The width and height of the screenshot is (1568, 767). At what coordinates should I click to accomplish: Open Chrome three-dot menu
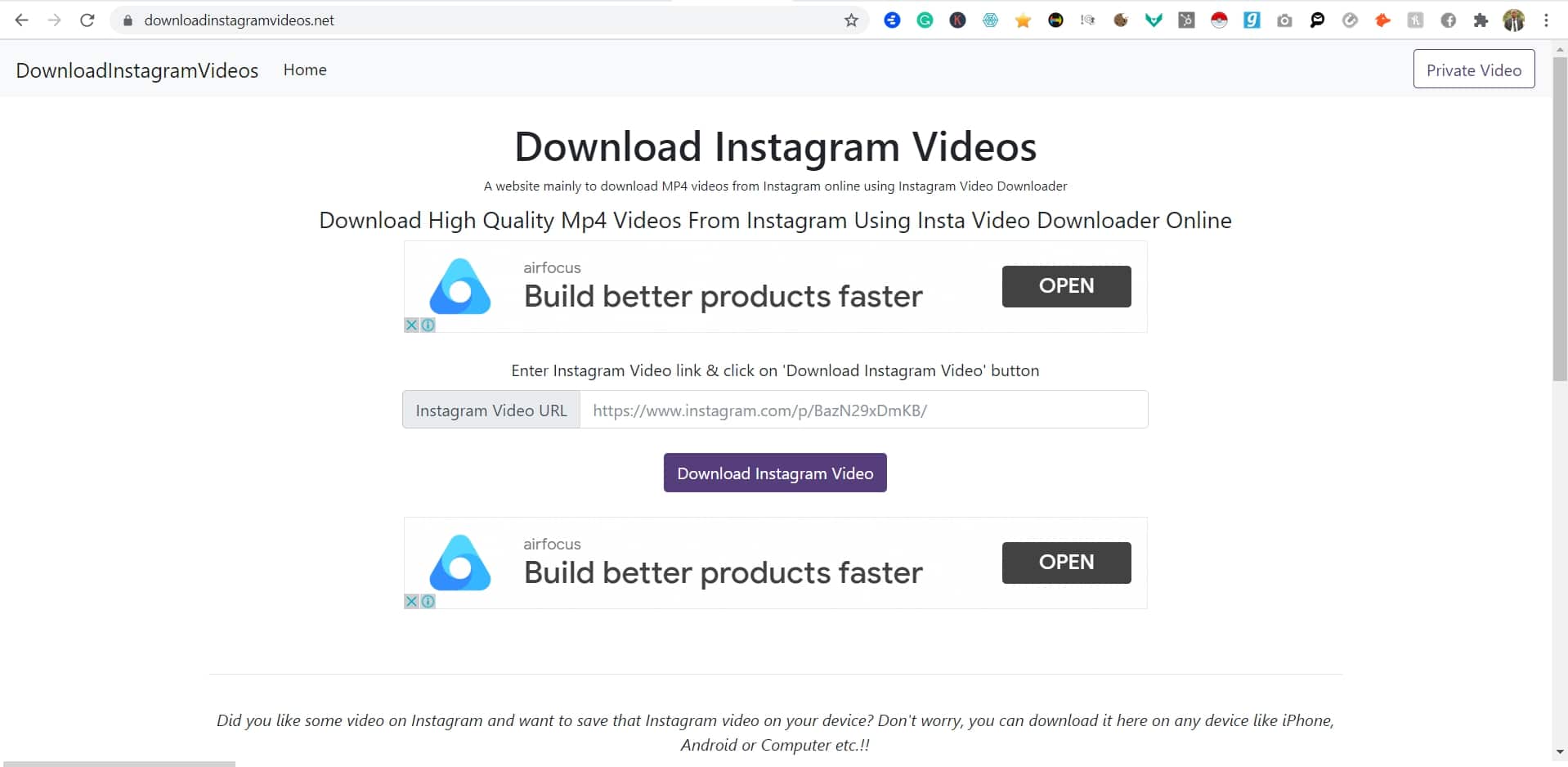coord(1546,20)
